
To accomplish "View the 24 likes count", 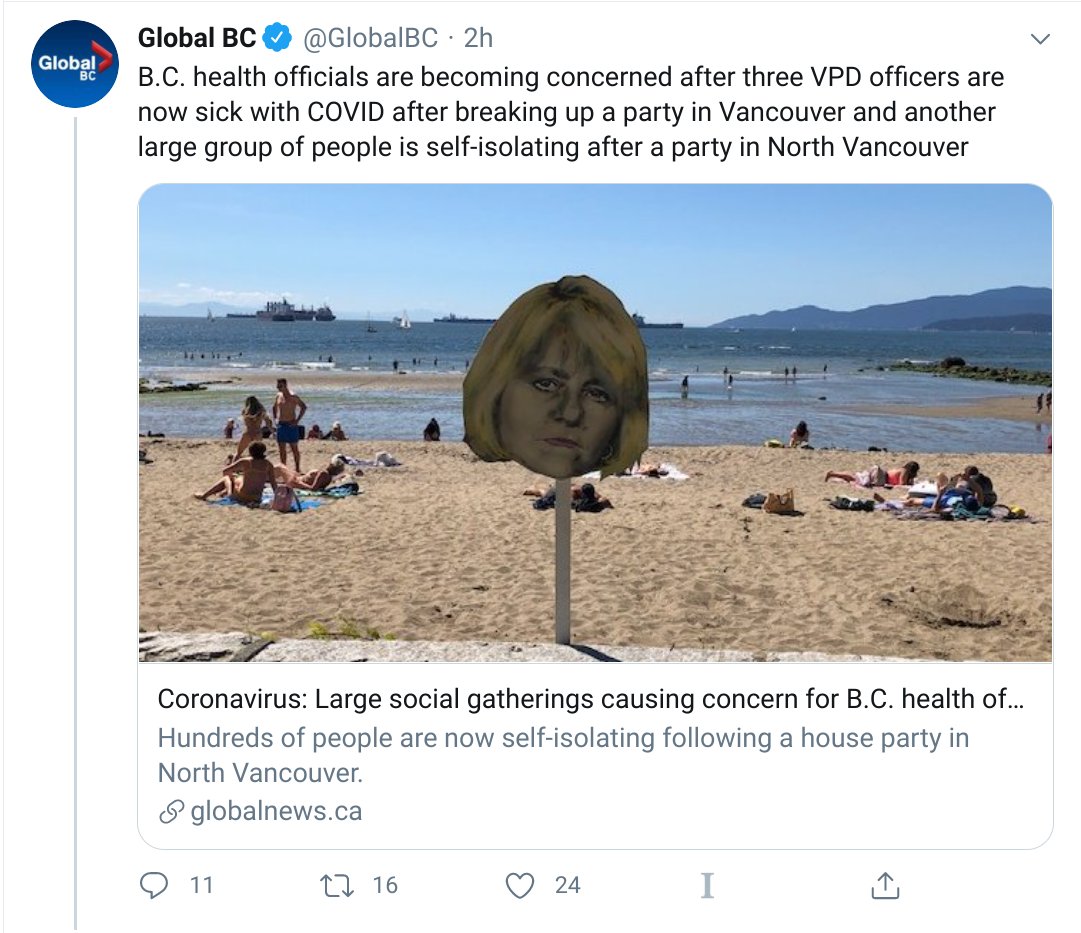I will tap(568, 885).
